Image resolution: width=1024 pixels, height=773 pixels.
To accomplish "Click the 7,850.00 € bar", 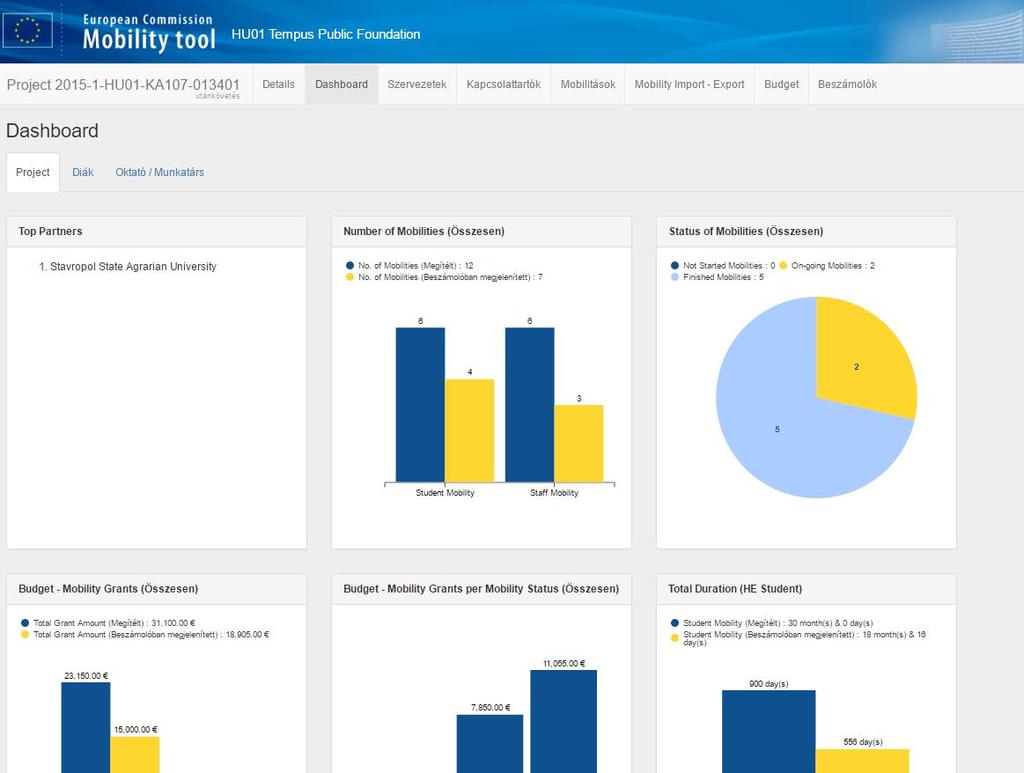I will pos(490,744).
